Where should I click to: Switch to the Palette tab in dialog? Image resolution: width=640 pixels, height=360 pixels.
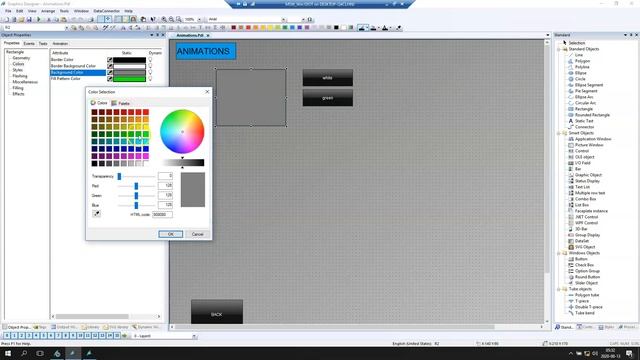pyautogui.click(x=121, y=103)
